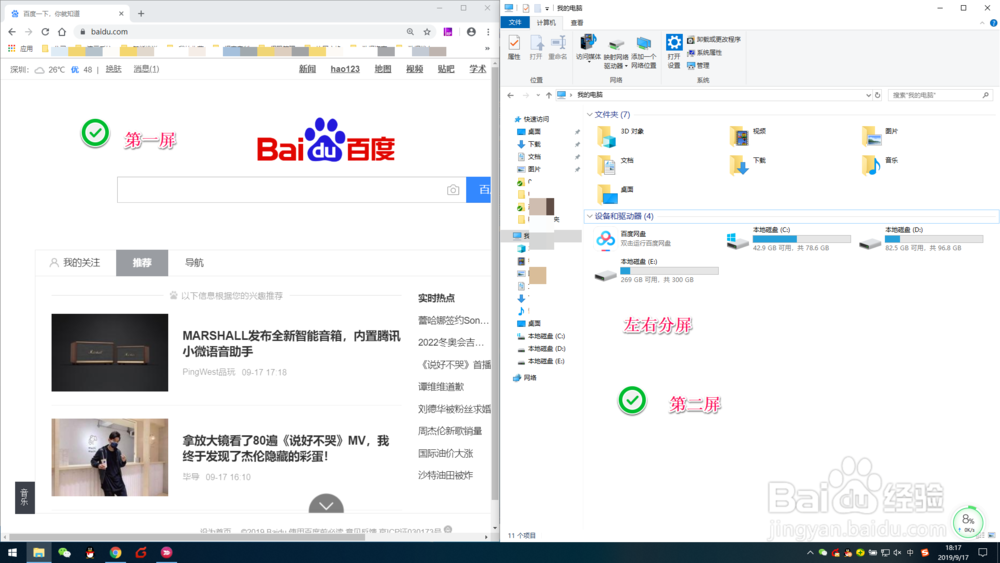The width and height of the screenshot is (1000, 563).
Task: Click the camera image-search icon in Baidu
Action: pyautogui.click(x=453, y=190)
